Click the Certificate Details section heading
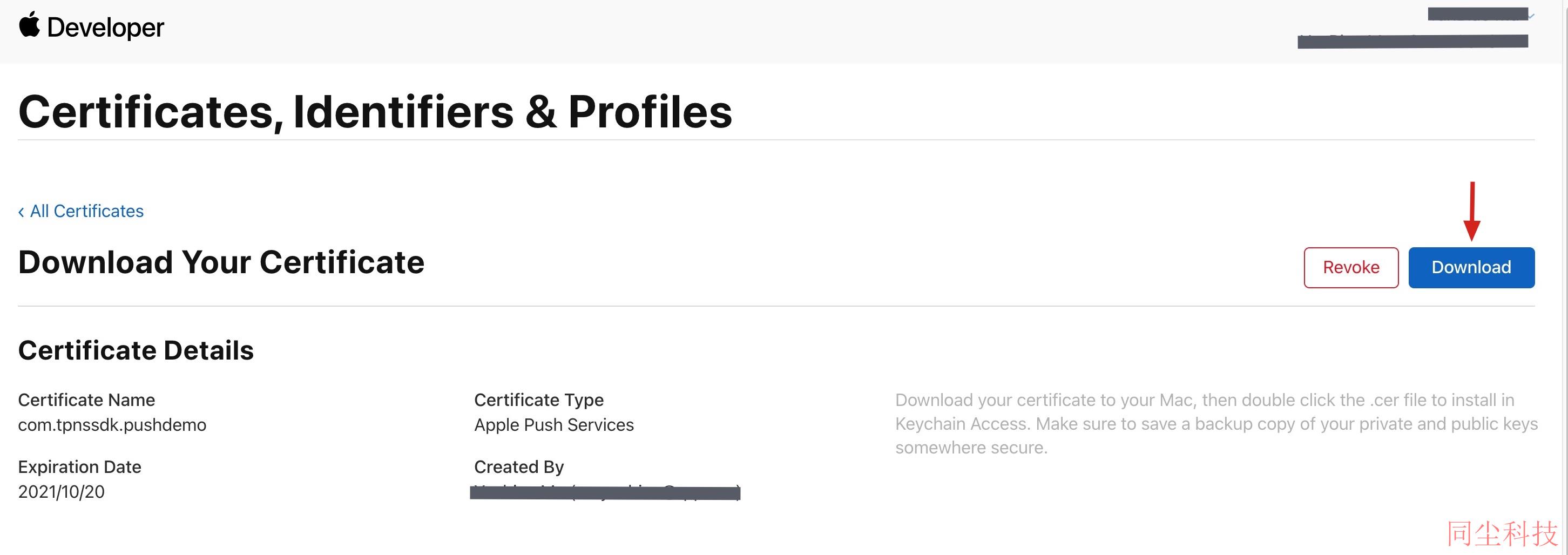 (136, 350)
